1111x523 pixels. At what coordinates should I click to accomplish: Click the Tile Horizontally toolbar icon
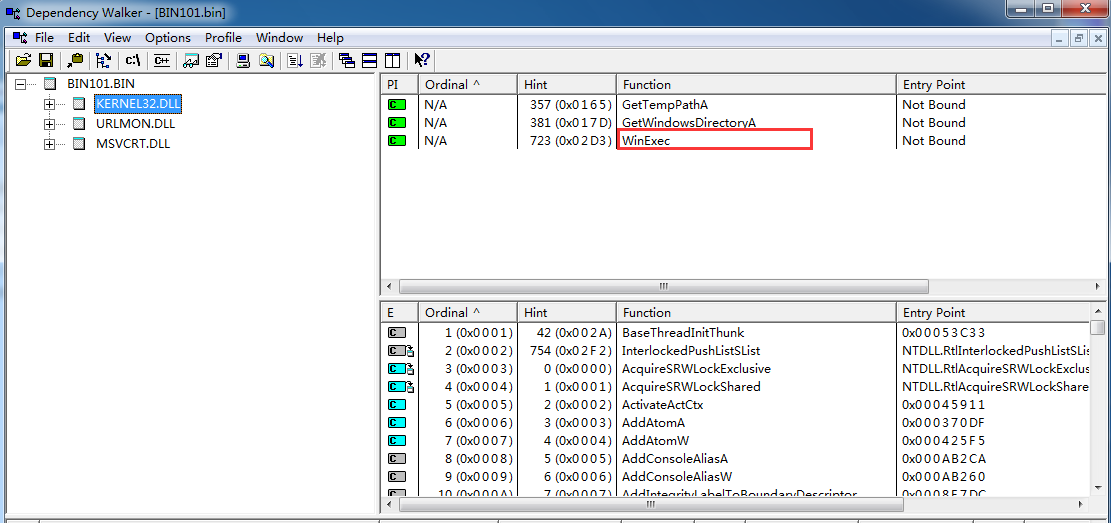coord(369,60)
